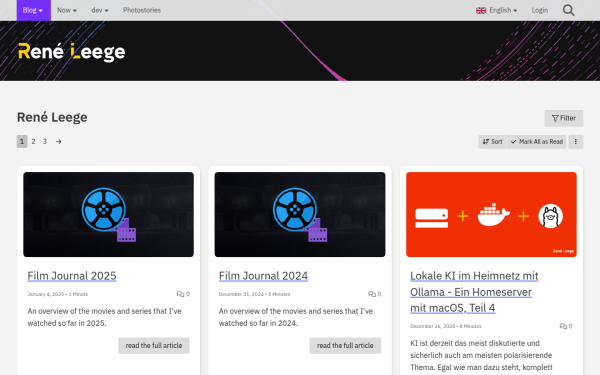Click the date 'December 31, 2024'
600x375 pixels.
(241, 294)
